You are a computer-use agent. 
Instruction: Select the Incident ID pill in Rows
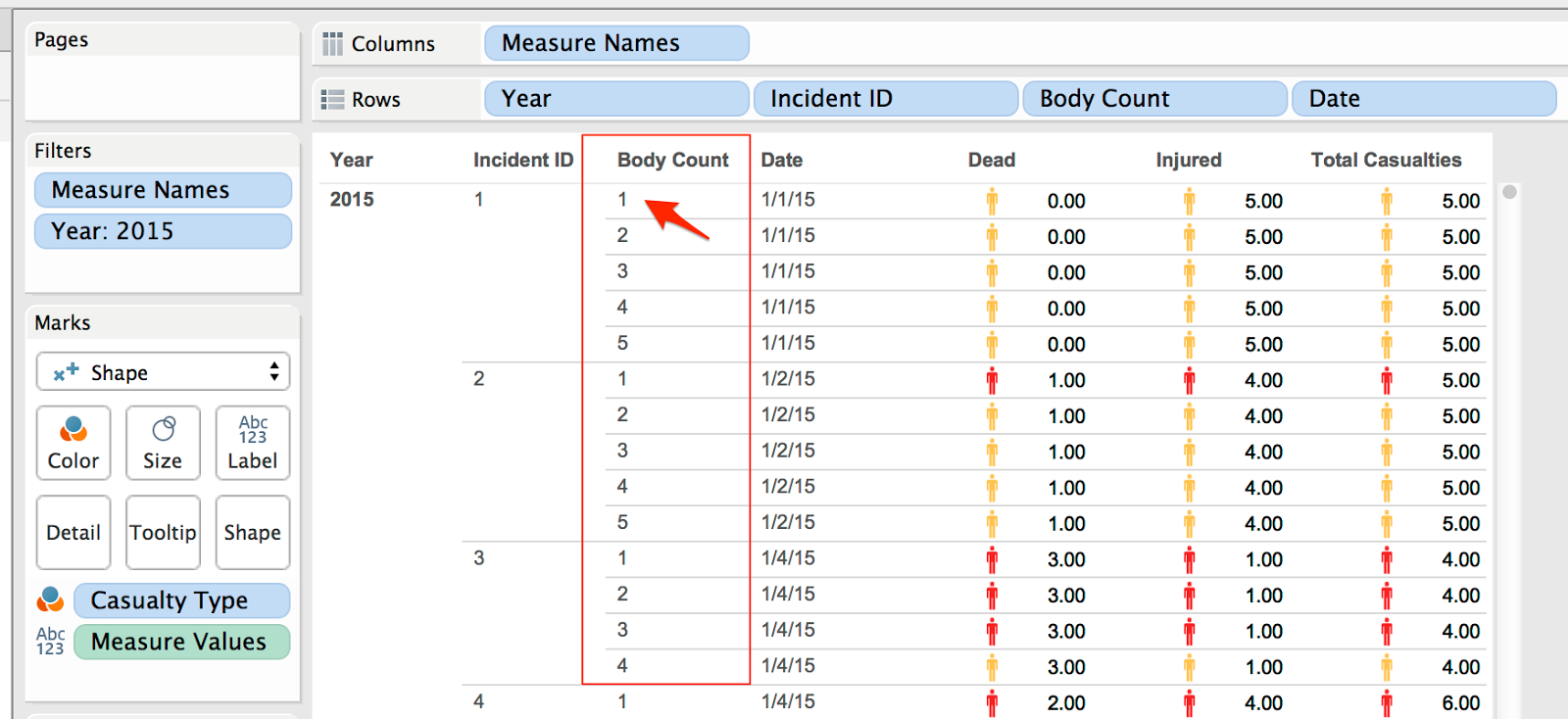[x=886, y=99]
